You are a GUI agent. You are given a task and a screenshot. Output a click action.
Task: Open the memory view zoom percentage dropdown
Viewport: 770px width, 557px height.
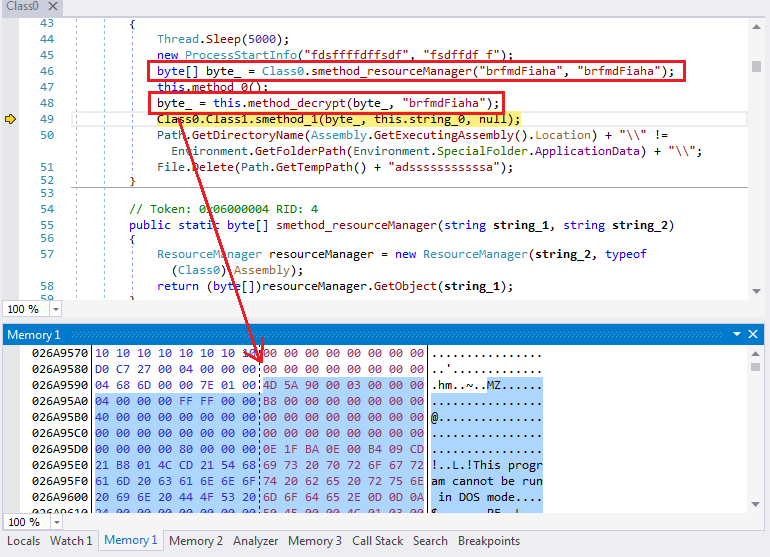pos(55,522)
